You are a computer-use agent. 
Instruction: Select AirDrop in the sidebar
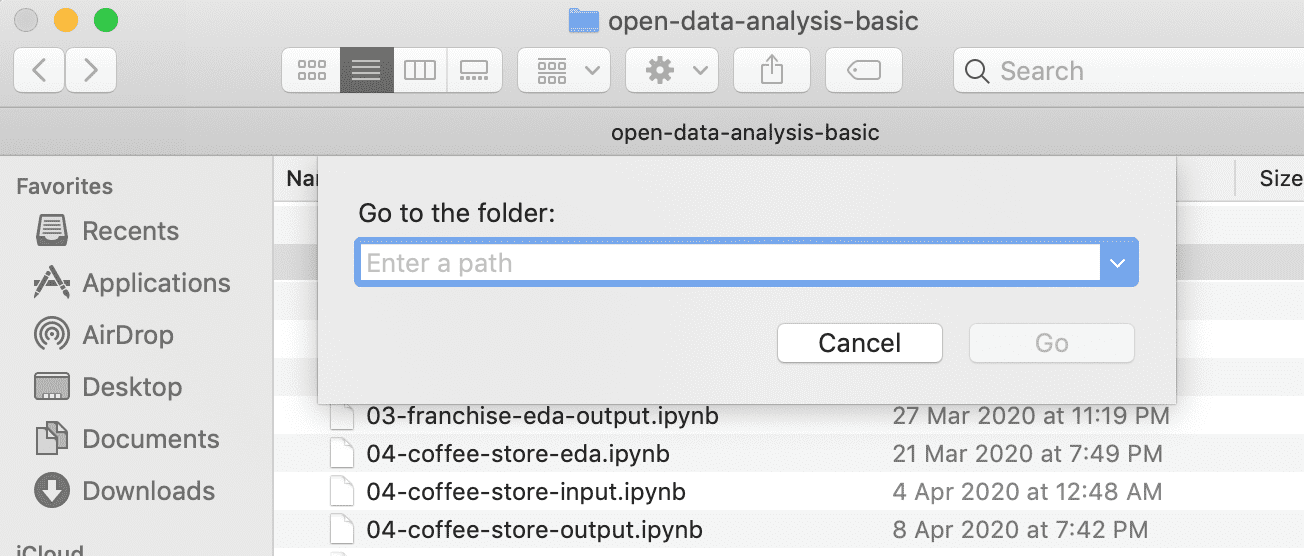(127, 335)
